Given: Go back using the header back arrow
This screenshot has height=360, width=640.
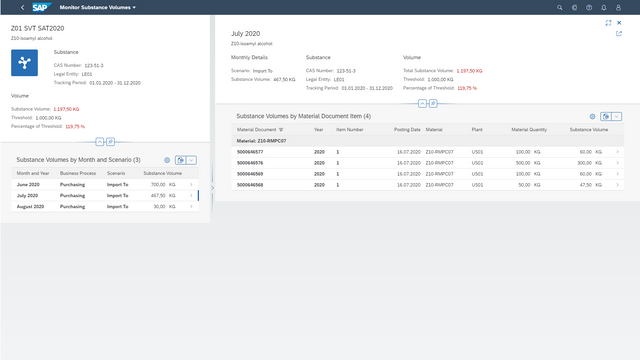Looking at the screenshot, I should pos(22,7).
